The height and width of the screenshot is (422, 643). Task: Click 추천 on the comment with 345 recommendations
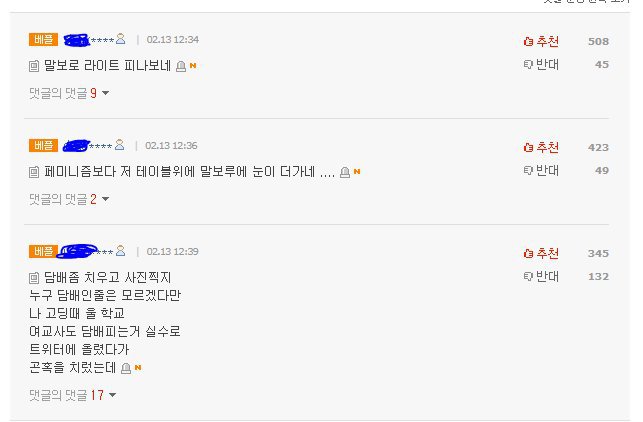[541, 253]
